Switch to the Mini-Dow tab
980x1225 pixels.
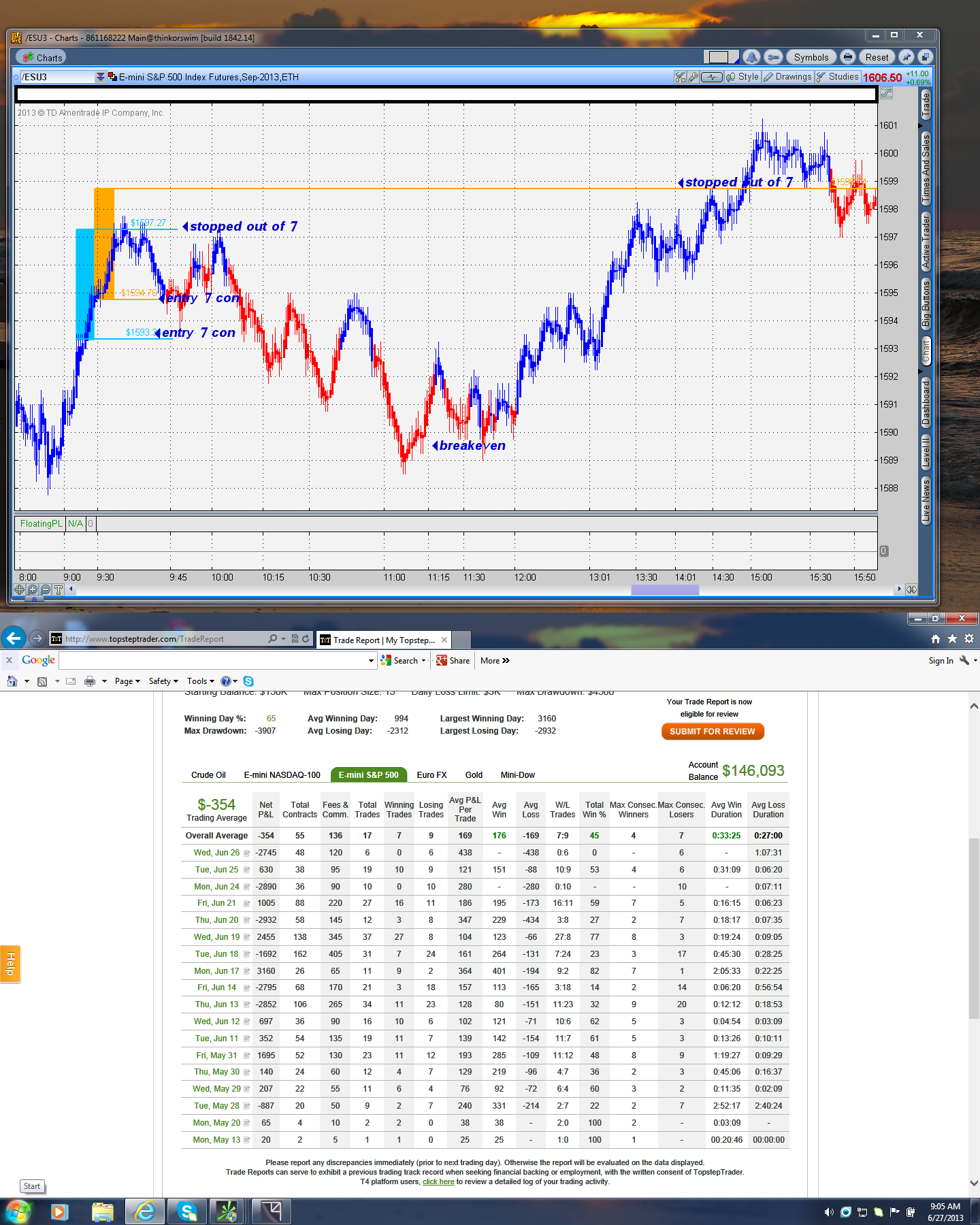point(518,775)
